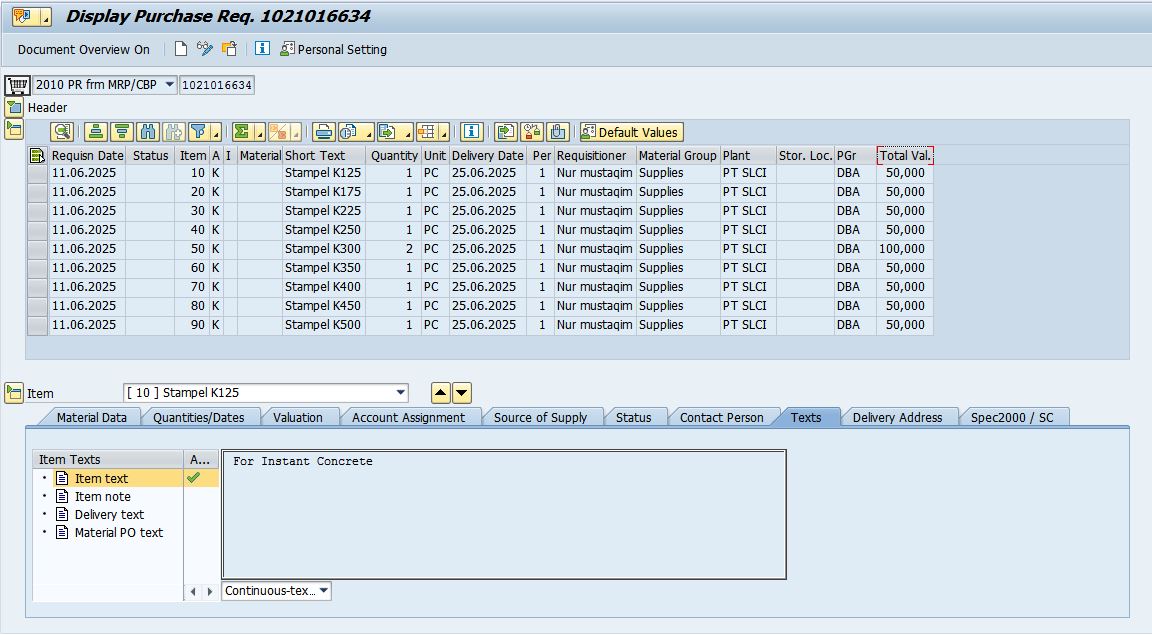Go to previous item with up arrow
Viewport: 1152px width, 635px height.
pos(440,393)
